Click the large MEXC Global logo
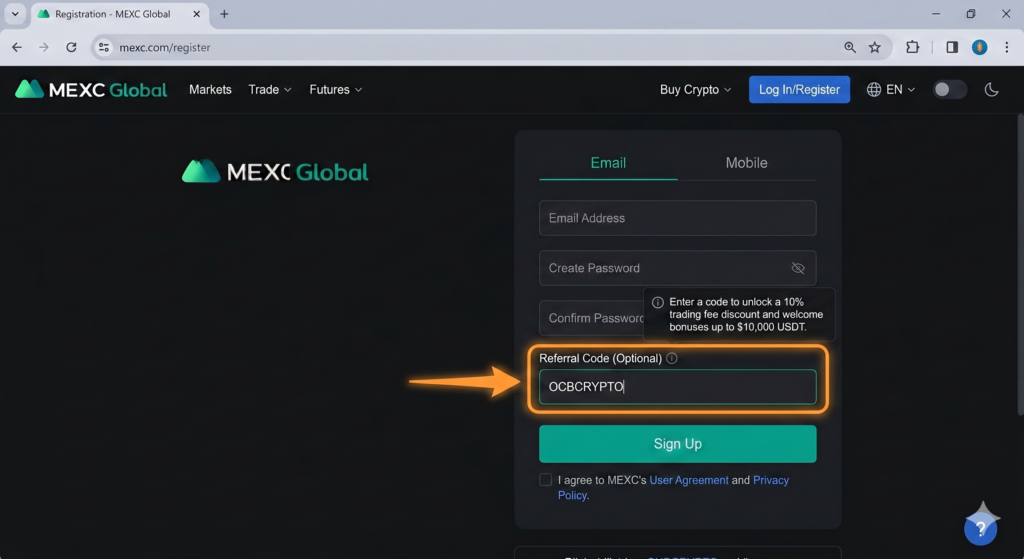This screenshot has width=1024, height=559. pos(275,172)
